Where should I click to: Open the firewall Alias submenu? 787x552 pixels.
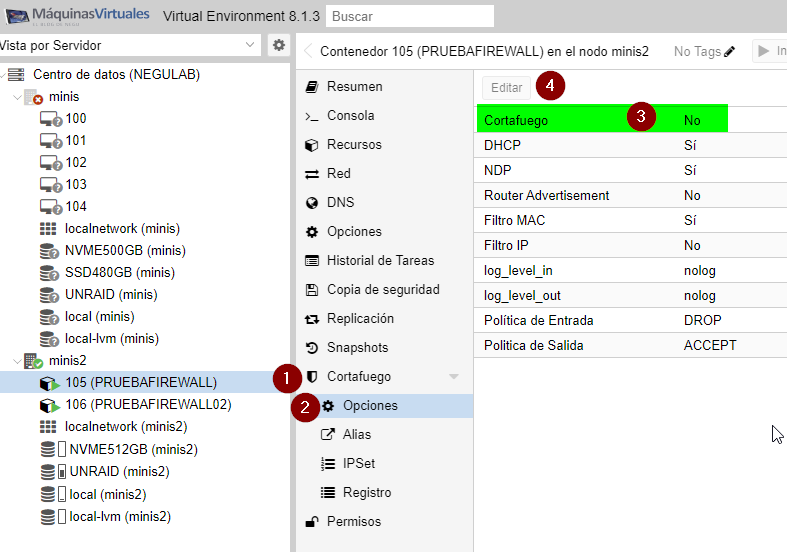[x=356, y=435]
